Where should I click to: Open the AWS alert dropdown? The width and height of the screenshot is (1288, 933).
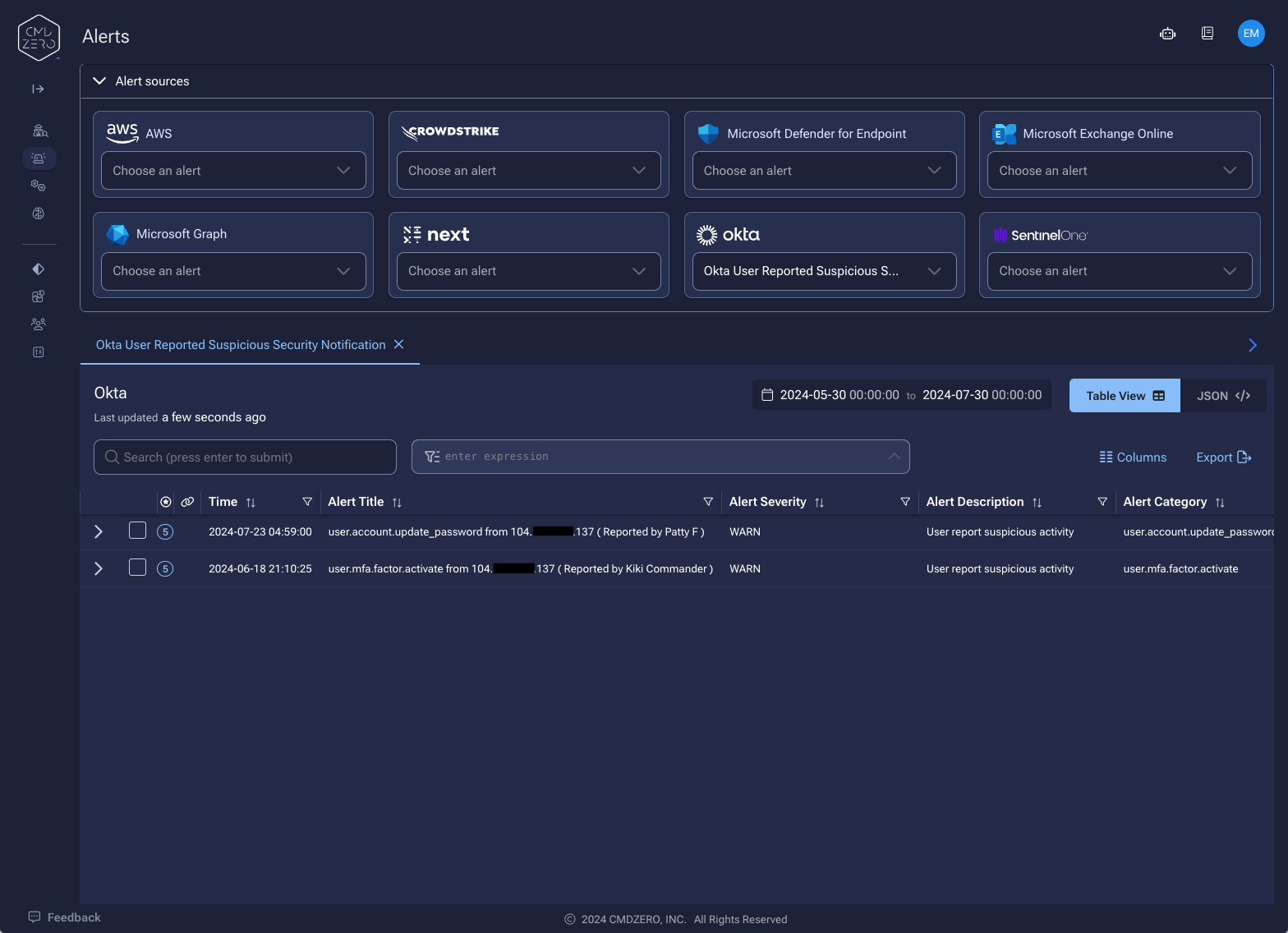233,171
